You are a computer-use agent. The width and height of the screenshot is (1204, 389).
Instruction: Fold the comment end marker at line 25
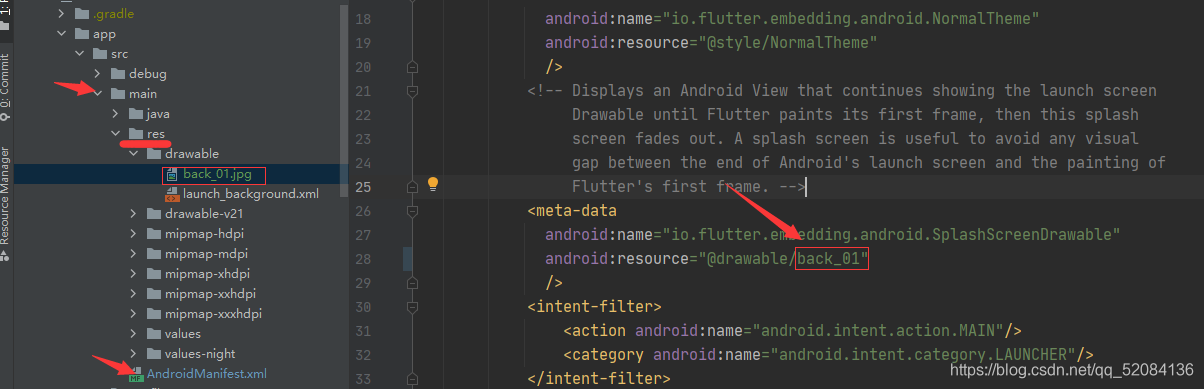411,187
